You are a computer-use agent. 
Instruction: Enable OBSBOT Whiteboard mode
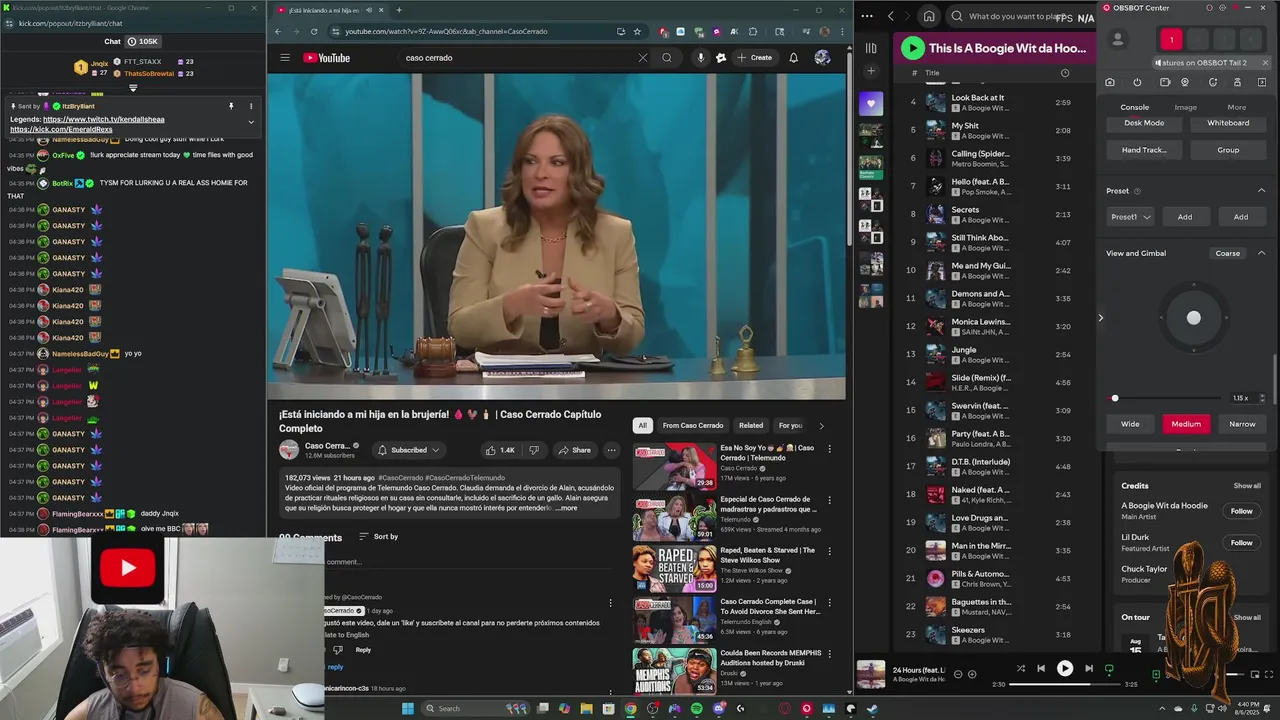1228,123
